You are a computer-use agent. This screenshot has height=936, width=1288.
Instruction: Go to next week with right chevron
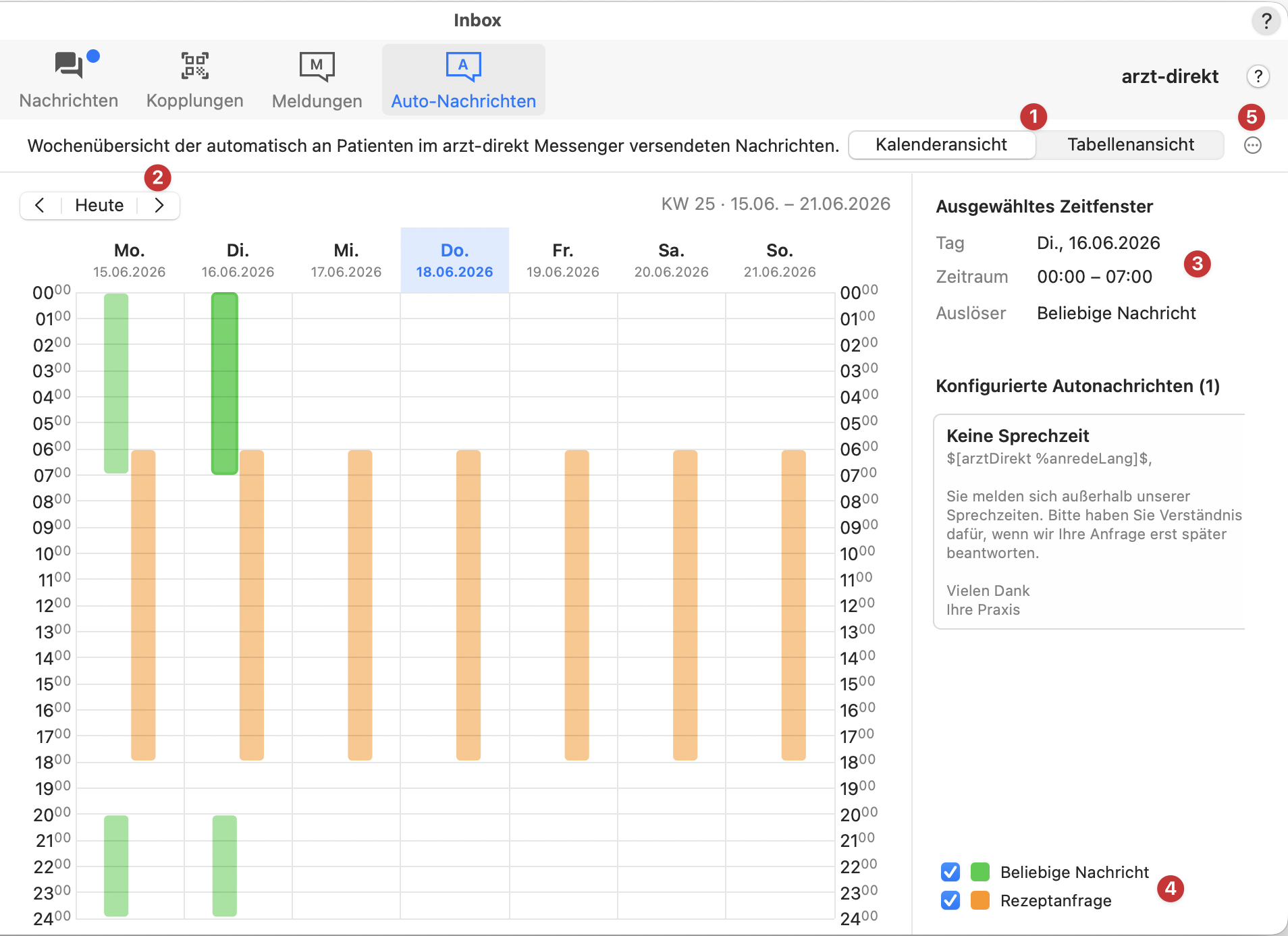[159, 205]
